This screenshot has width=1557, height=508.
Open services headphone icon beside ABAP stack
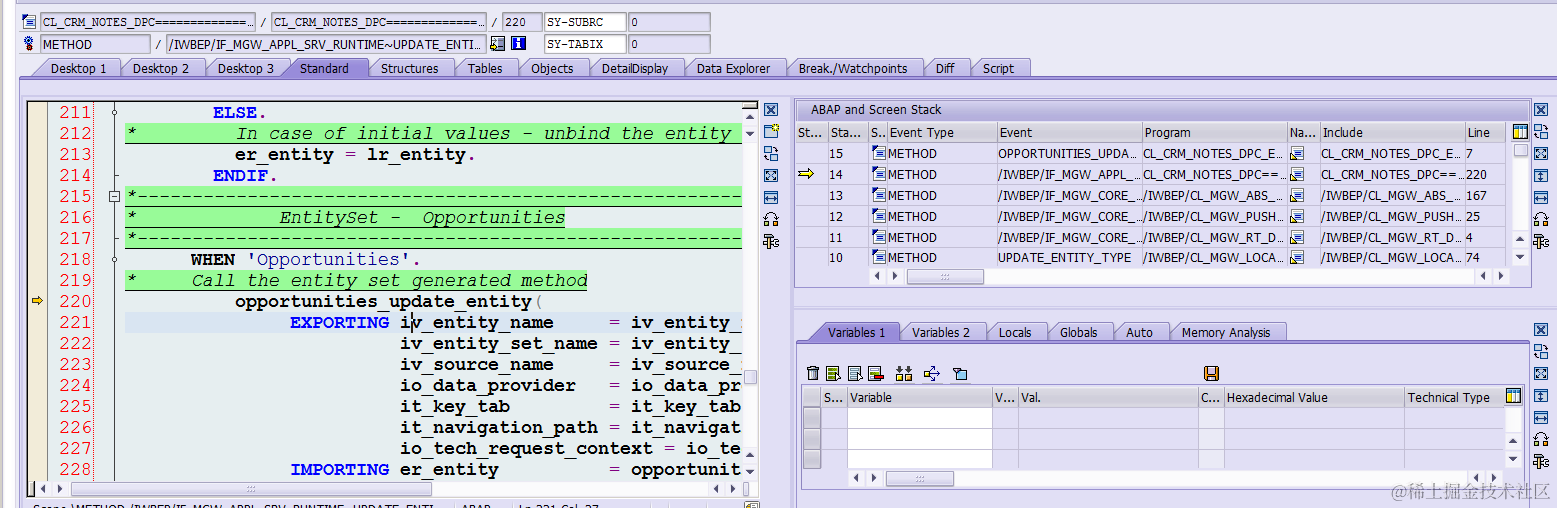(1541, 219)
